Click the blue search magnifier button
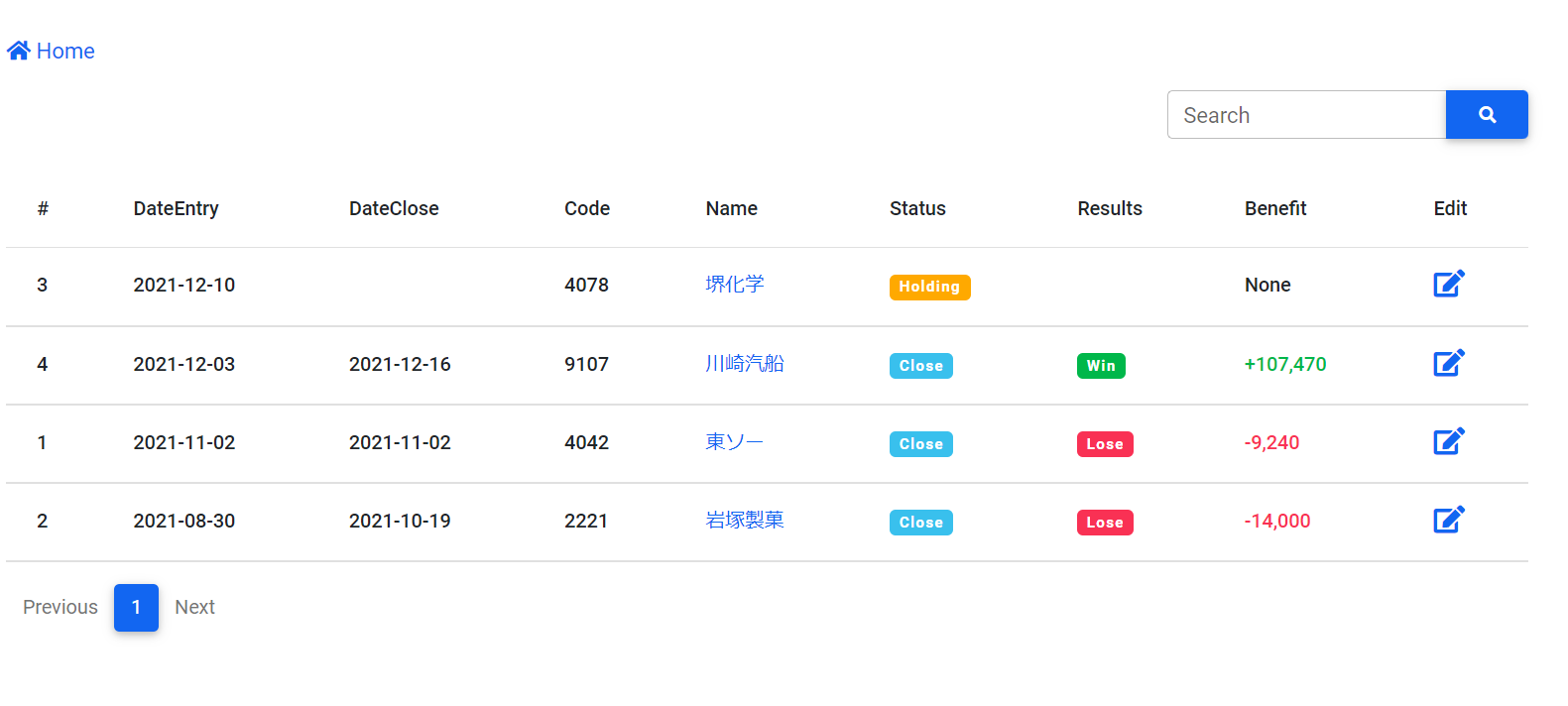This screenshot has height=706, width=1568. [1487, 115]
